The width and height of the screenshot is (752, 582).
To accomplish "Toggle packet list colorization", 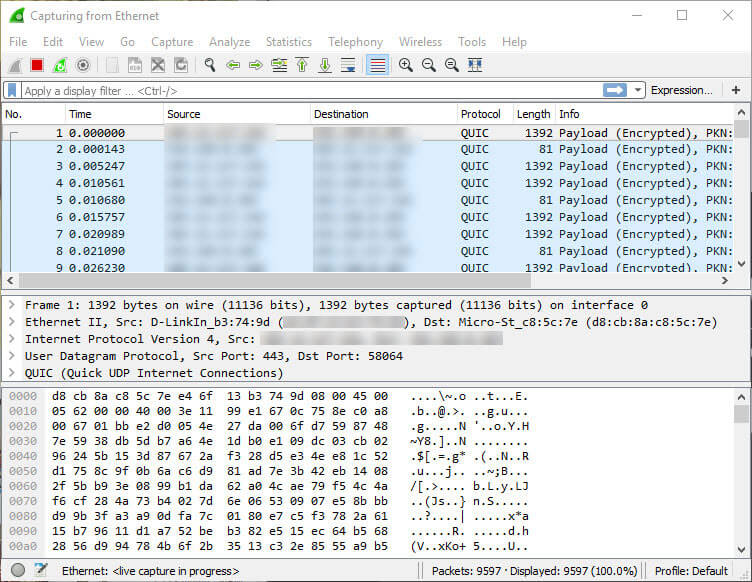I will click(377, 65).
